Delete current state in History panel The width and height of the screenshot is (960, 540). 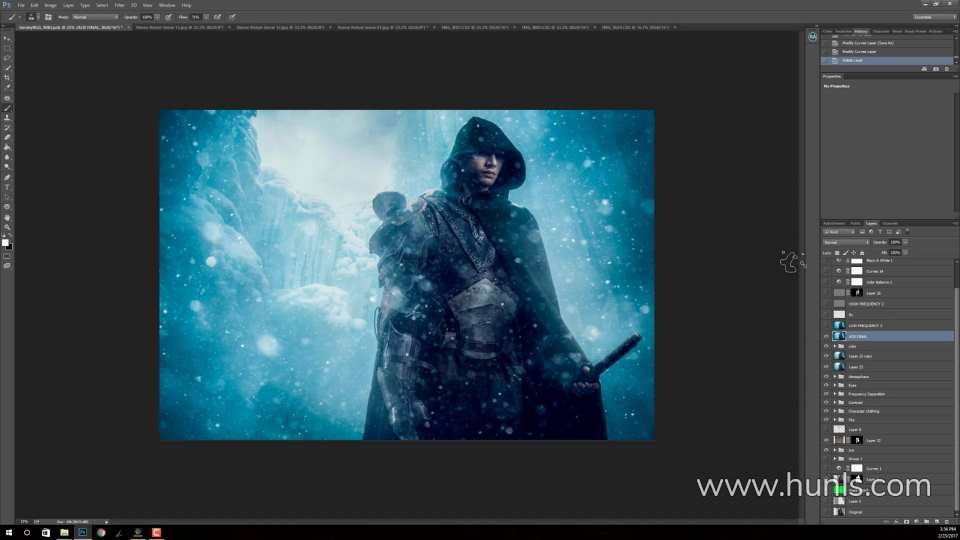(x=947, y=69)
